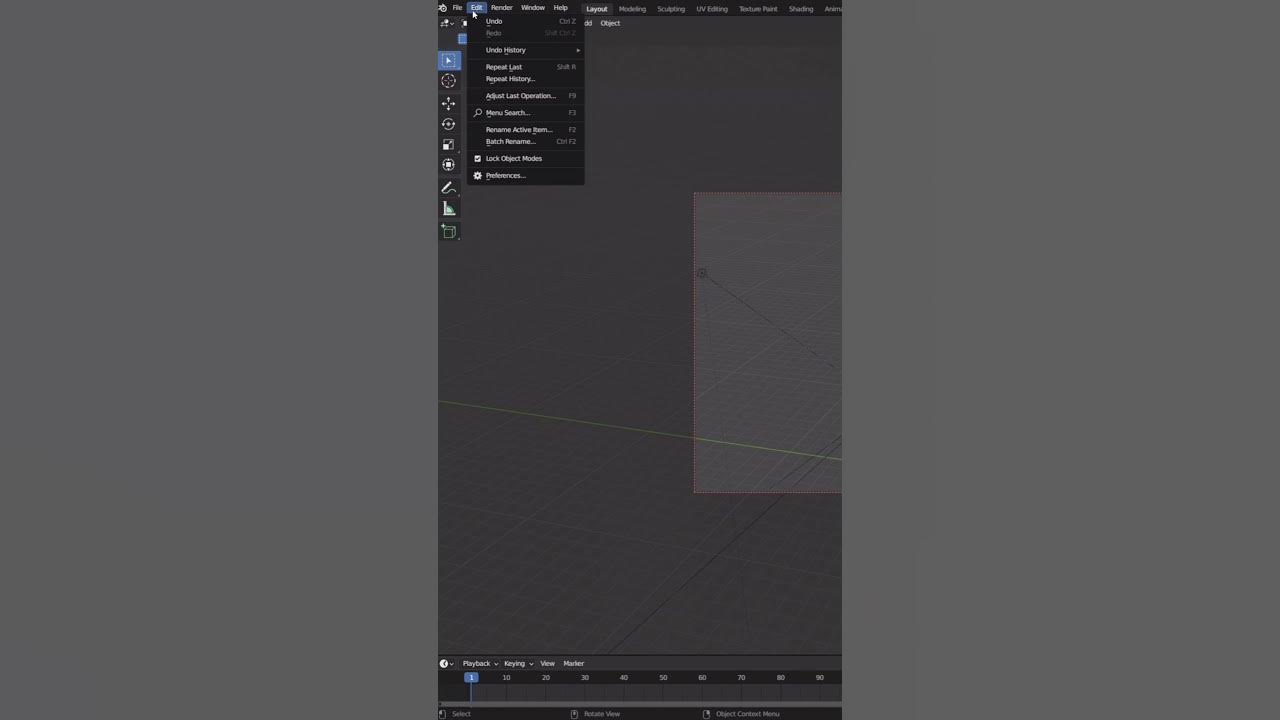Close the open Edit menu

(477, 8)
